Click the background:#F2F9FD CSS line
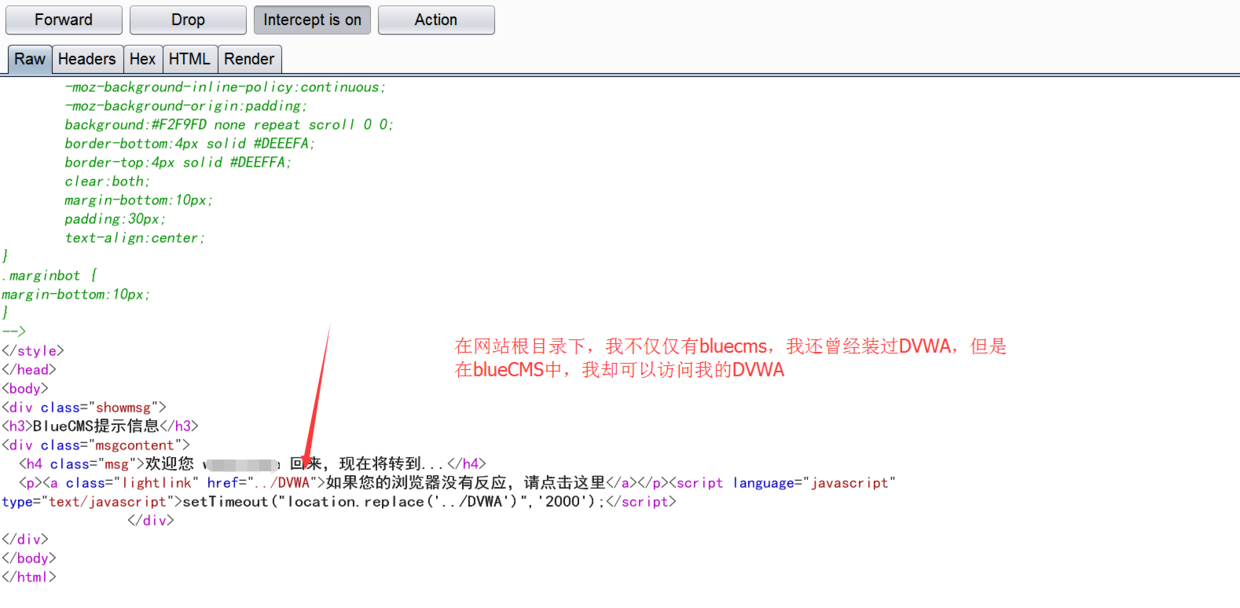1240x608 pixels. pyautogui.click(x=229, y=125)
